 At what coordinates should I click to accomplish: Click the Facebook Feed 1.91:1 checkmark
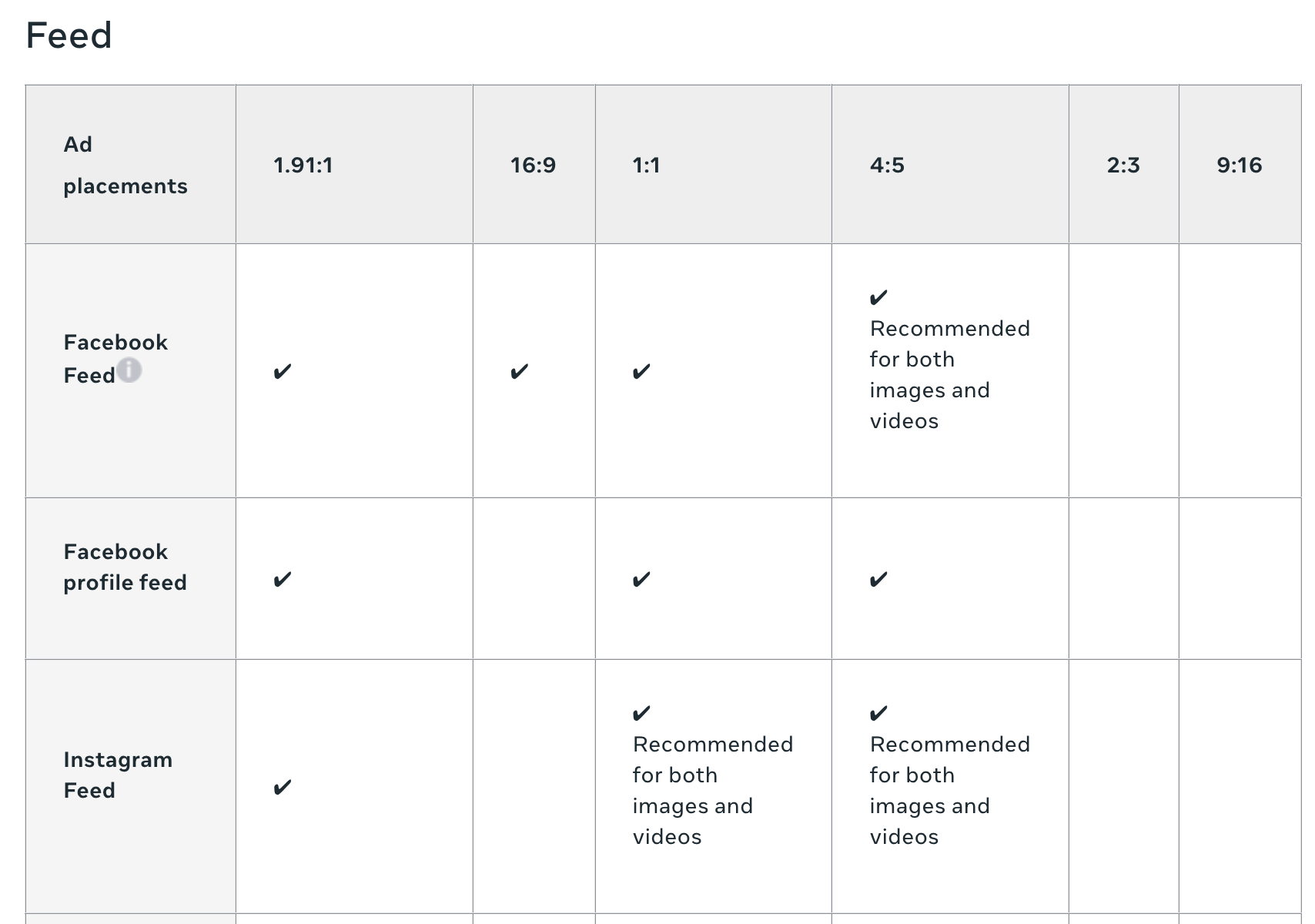pyautogui.click(x=283, y=372)
